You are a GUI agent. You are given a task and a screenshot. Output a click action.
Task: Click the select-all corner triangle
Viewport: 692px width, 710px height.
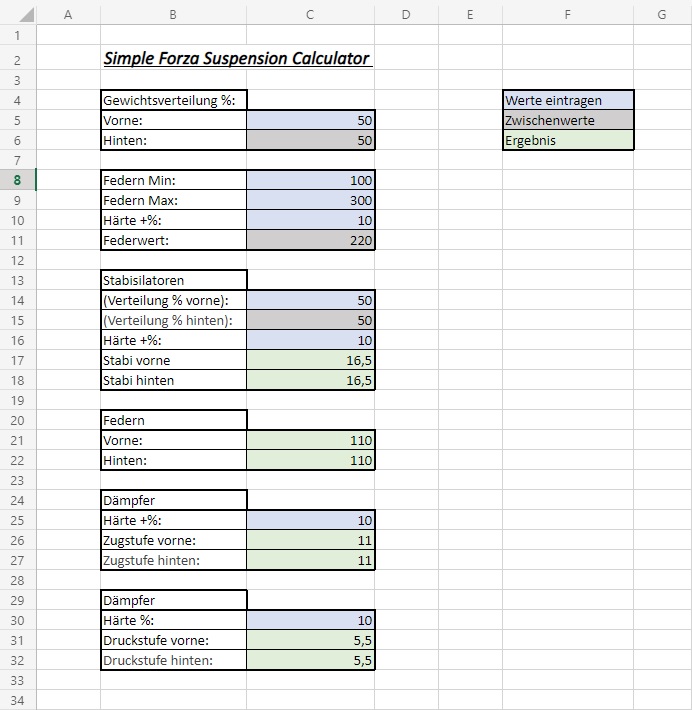pos(27,15)
